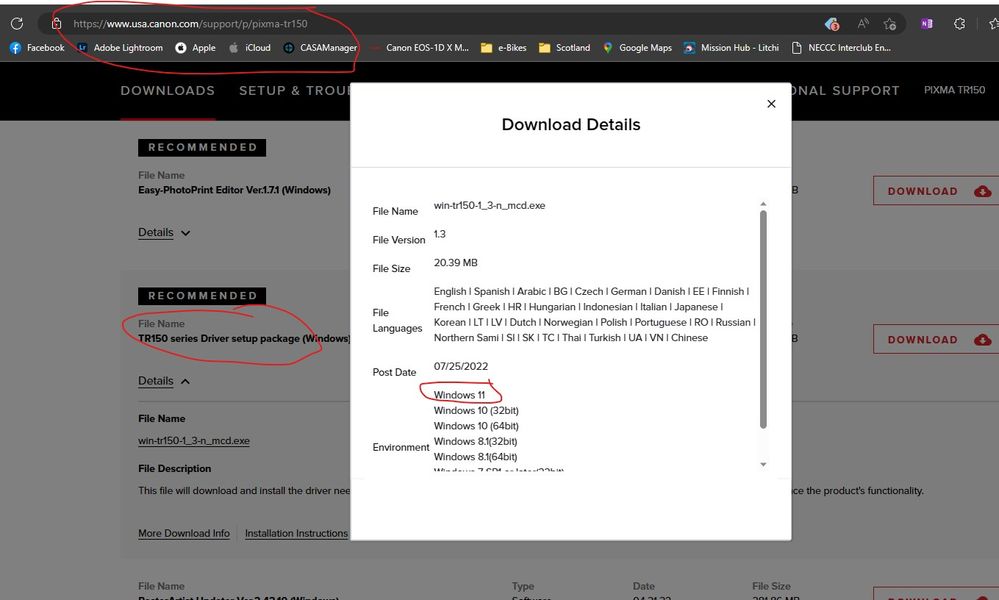Click More Download Info link
Screen dimensions: 999x600
pyautogui.click(x=184, y=533)
